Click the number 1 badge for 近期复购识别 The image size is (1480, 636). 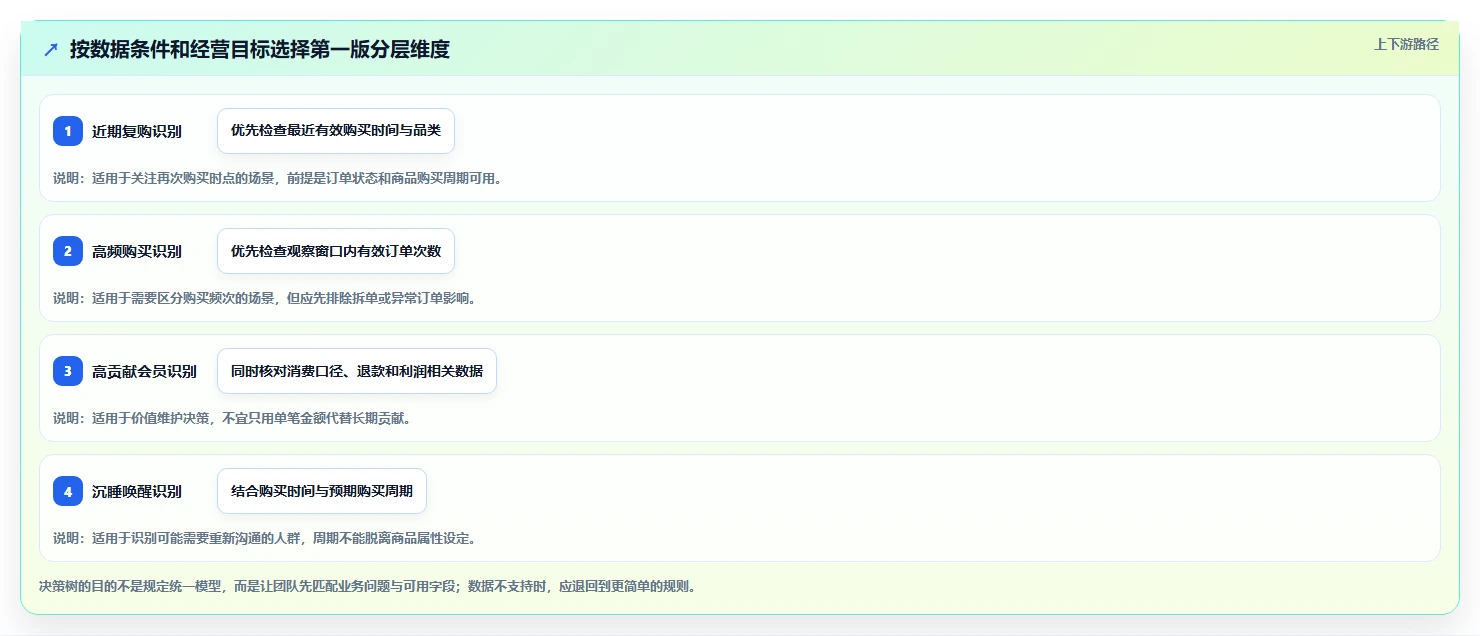click(68, 131)
